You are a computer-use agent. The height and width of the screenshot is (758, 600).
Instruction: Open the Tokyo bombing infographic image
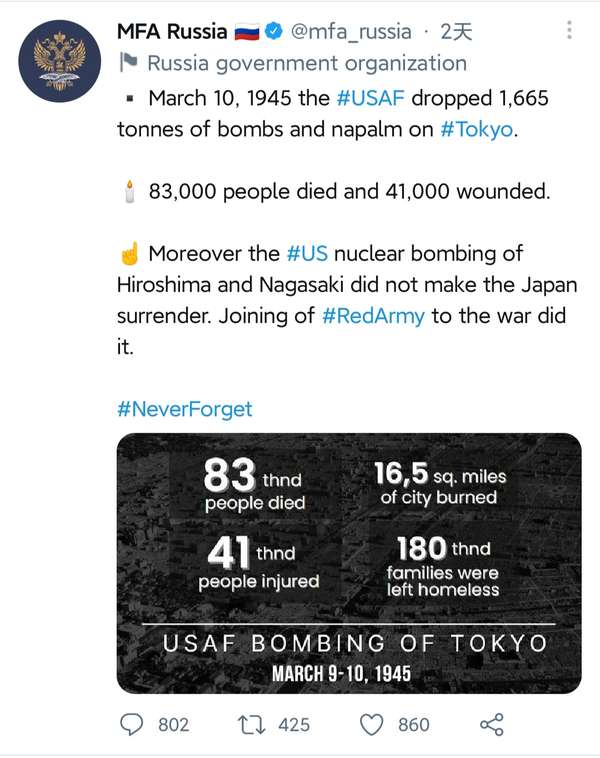tap(349, 563)
